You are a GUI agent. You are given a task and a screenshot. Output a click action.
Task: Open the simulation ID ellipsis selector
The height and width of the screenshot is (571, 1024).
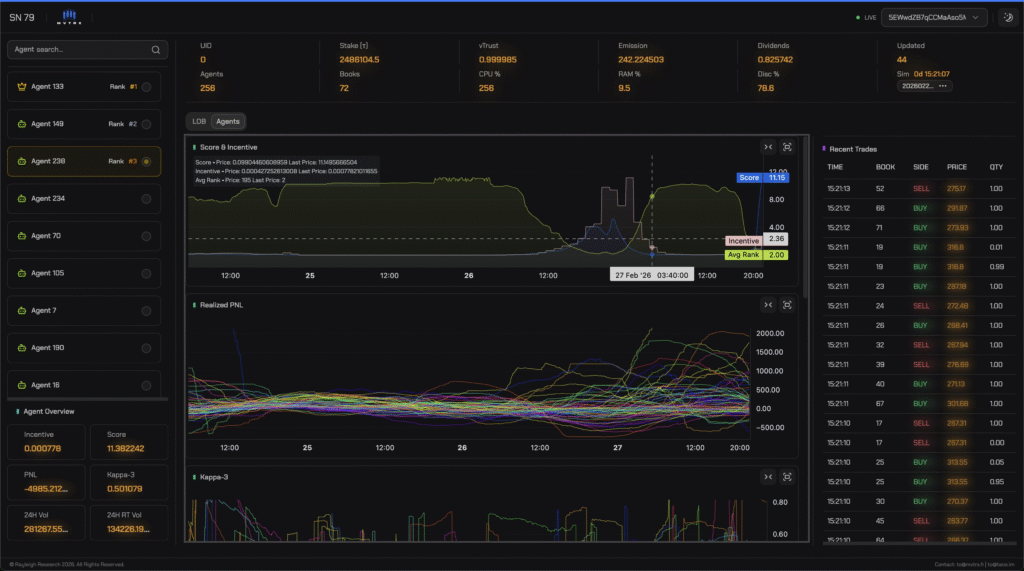943,86
